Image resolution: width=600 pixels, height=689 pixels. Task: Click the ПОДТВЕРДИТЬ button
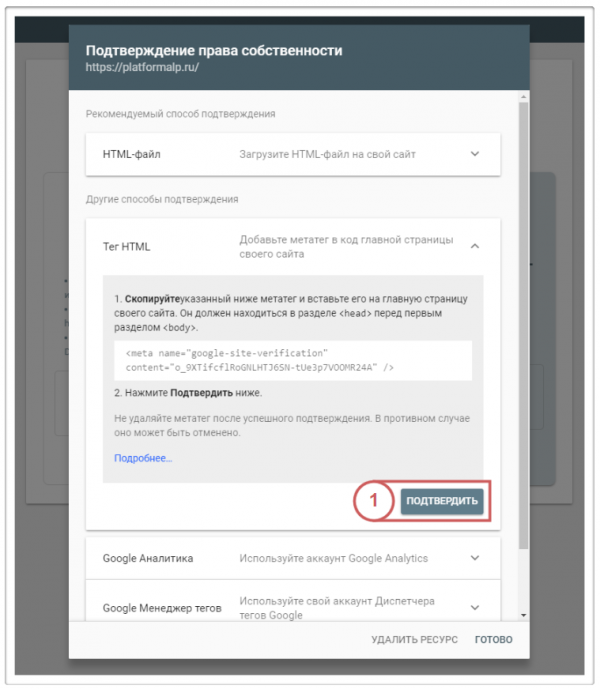[442, 501]
